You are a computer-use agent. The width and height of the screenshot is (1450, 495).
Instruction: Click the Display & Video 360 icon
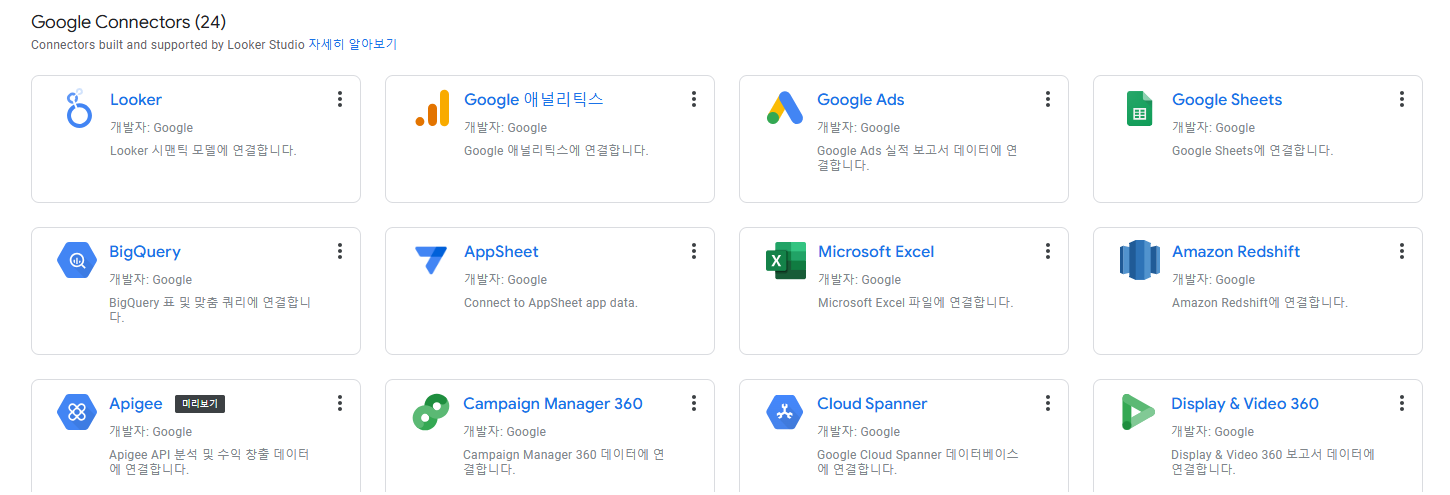[1138, 412]
